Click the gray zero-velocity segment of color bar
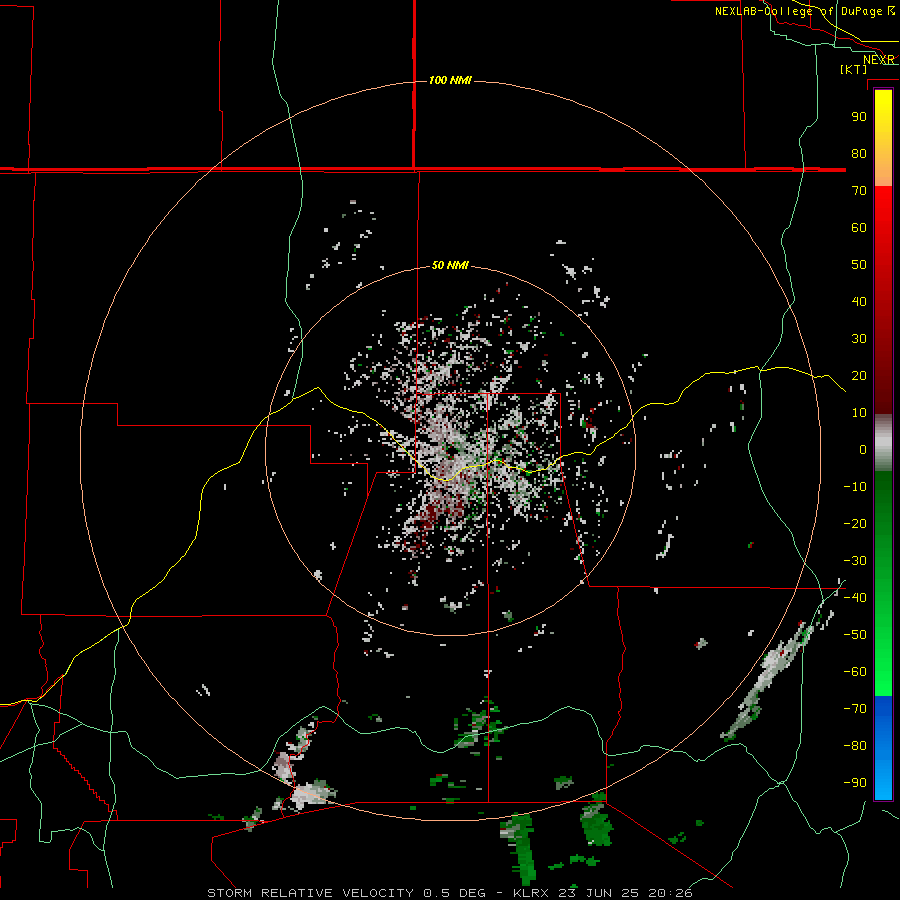 click(883, 443)
